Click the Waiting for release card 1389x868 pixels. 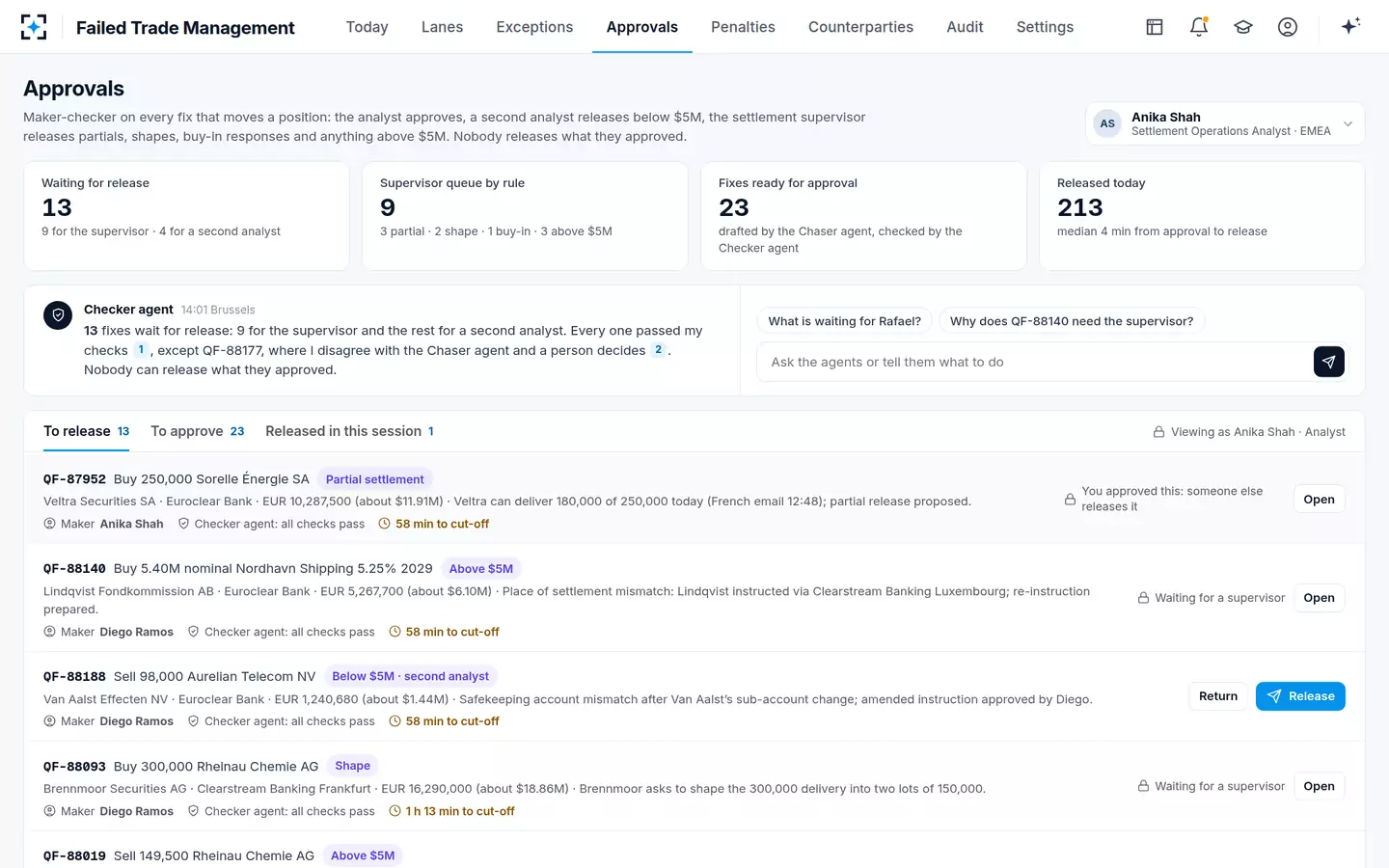pyautogui.click(x=186, y=216)
